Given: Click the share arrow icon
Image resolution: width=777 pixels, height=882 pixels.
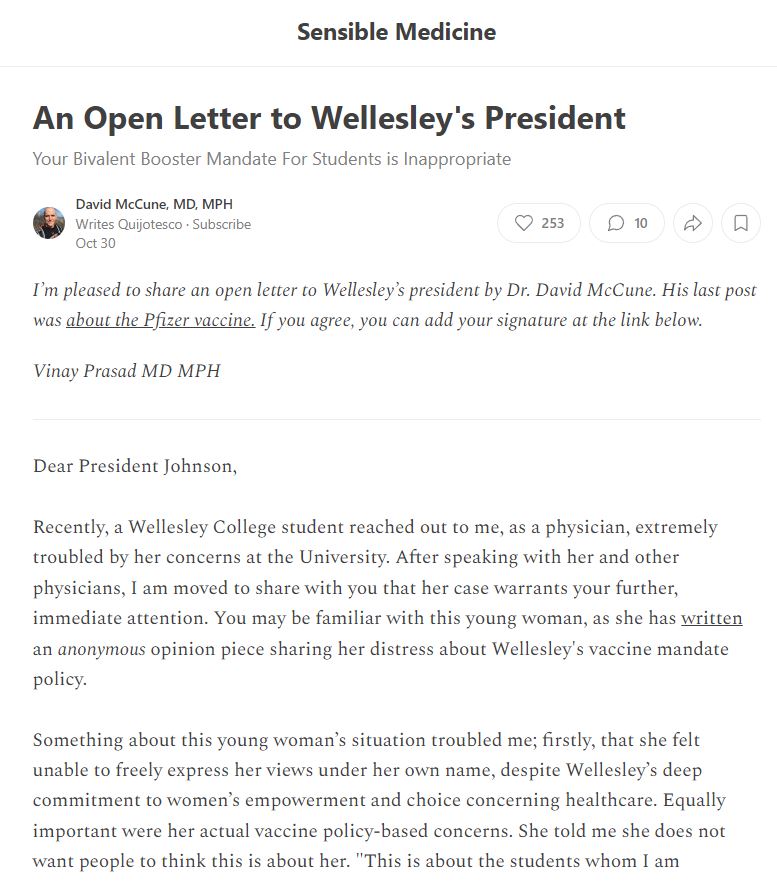Looking at the screenshot, I should pos(692,223).
